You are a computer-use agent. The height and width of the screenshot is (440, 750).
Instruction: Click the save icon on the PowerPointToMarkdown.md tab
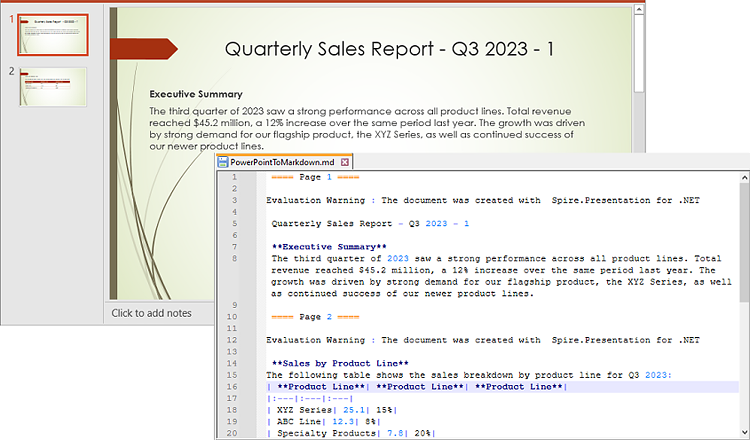(x=223, y=162)
